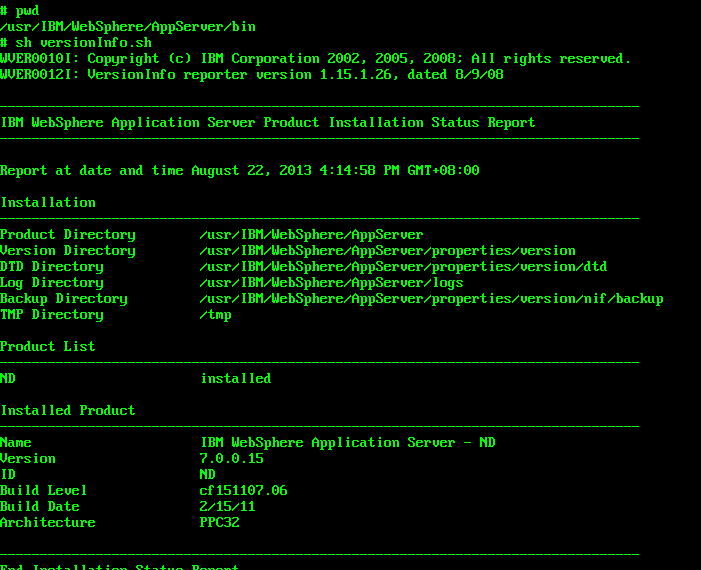Click the 'Build Level' label
Image resolution: width=701 pixels, height=570 pixels.
click(43, 491)
